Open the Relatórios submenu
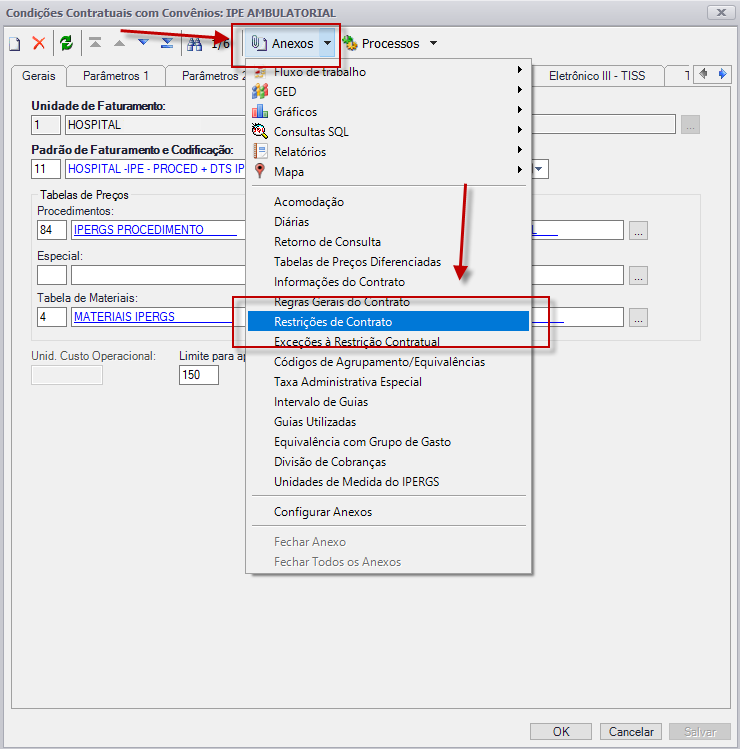 pos(388,151)
